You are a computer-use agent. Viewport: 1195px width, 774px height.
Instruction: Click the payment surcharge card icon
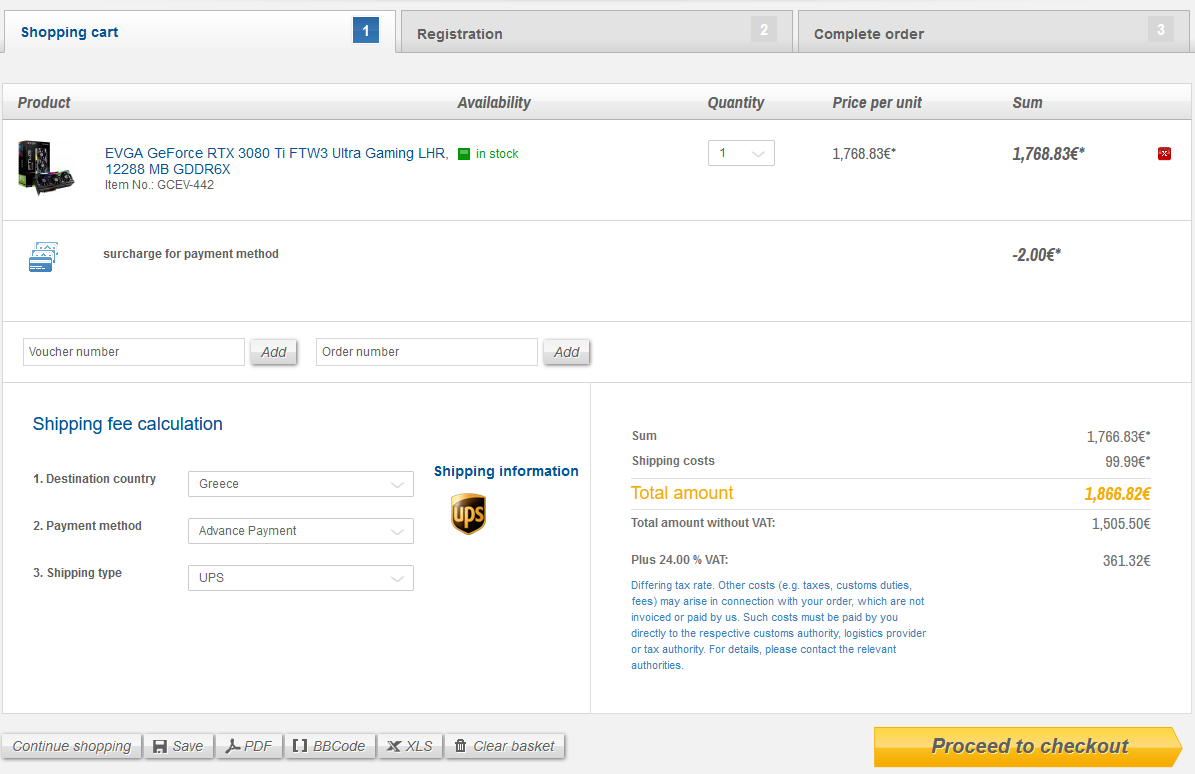[x=43, y=257]
